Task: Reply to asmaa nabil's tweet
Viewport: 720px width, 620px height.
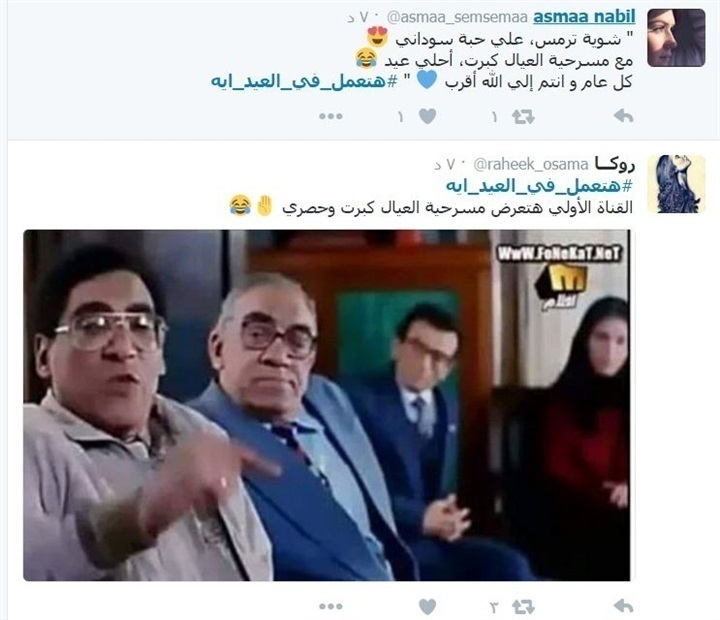Action: tap(623, 116)
